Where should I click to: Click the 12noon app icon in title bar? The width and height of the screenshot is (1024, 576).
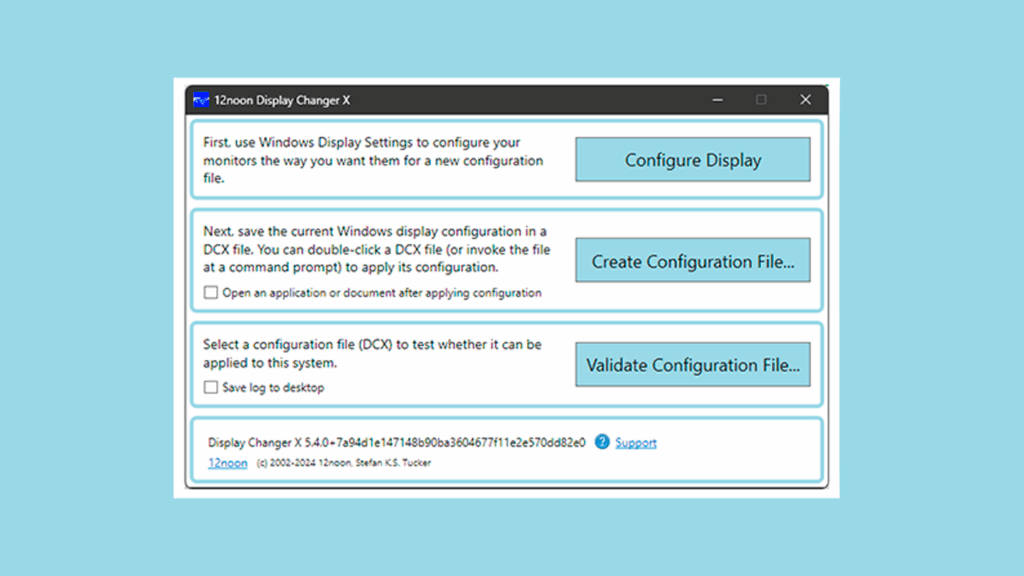[201, 100]
